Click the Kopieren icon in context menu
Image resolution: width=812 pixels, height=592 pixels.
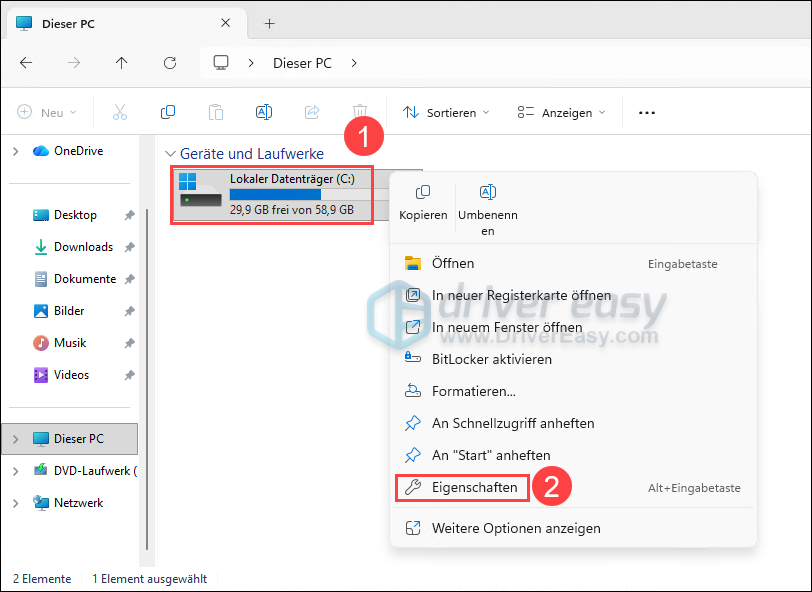[423, 193]
